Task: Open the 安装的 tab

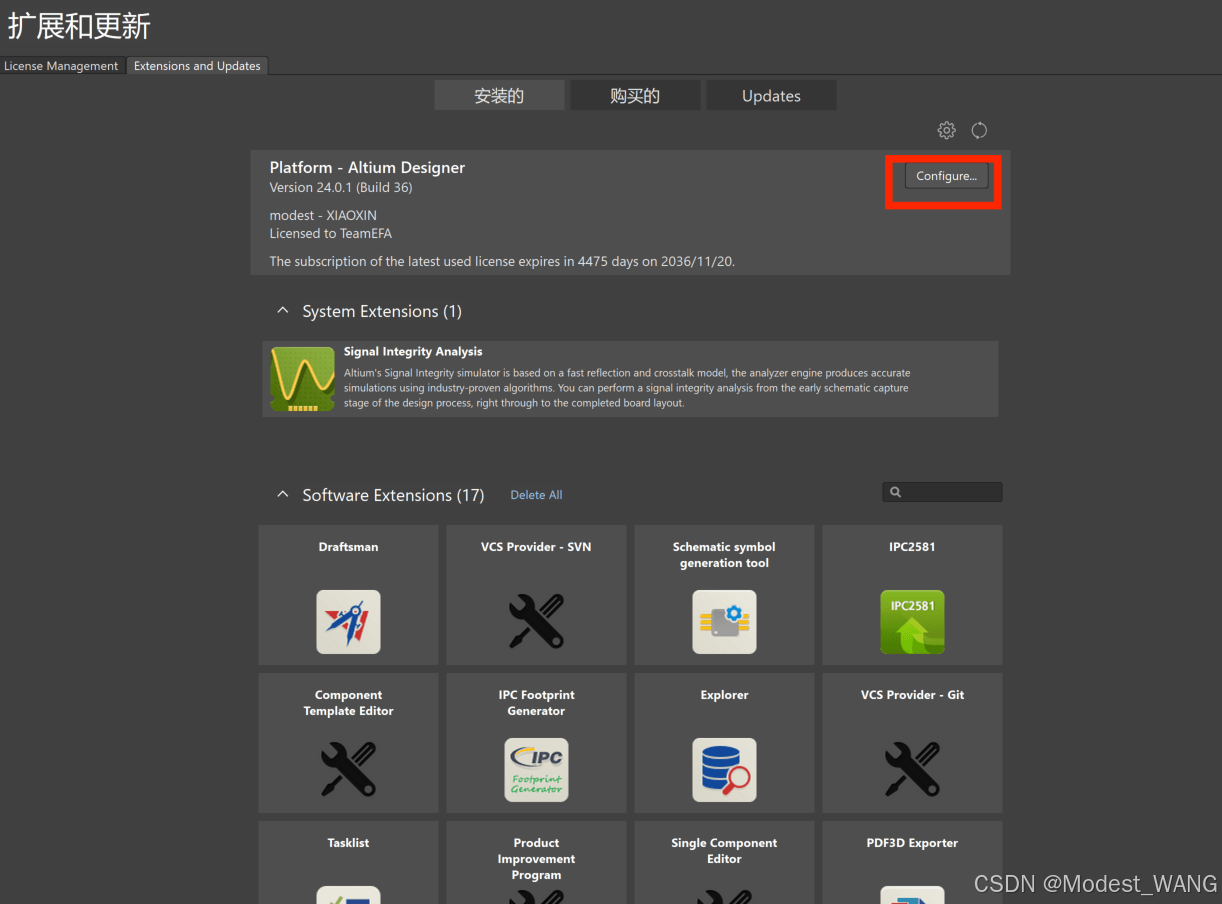Action: [x=499, y=96]
